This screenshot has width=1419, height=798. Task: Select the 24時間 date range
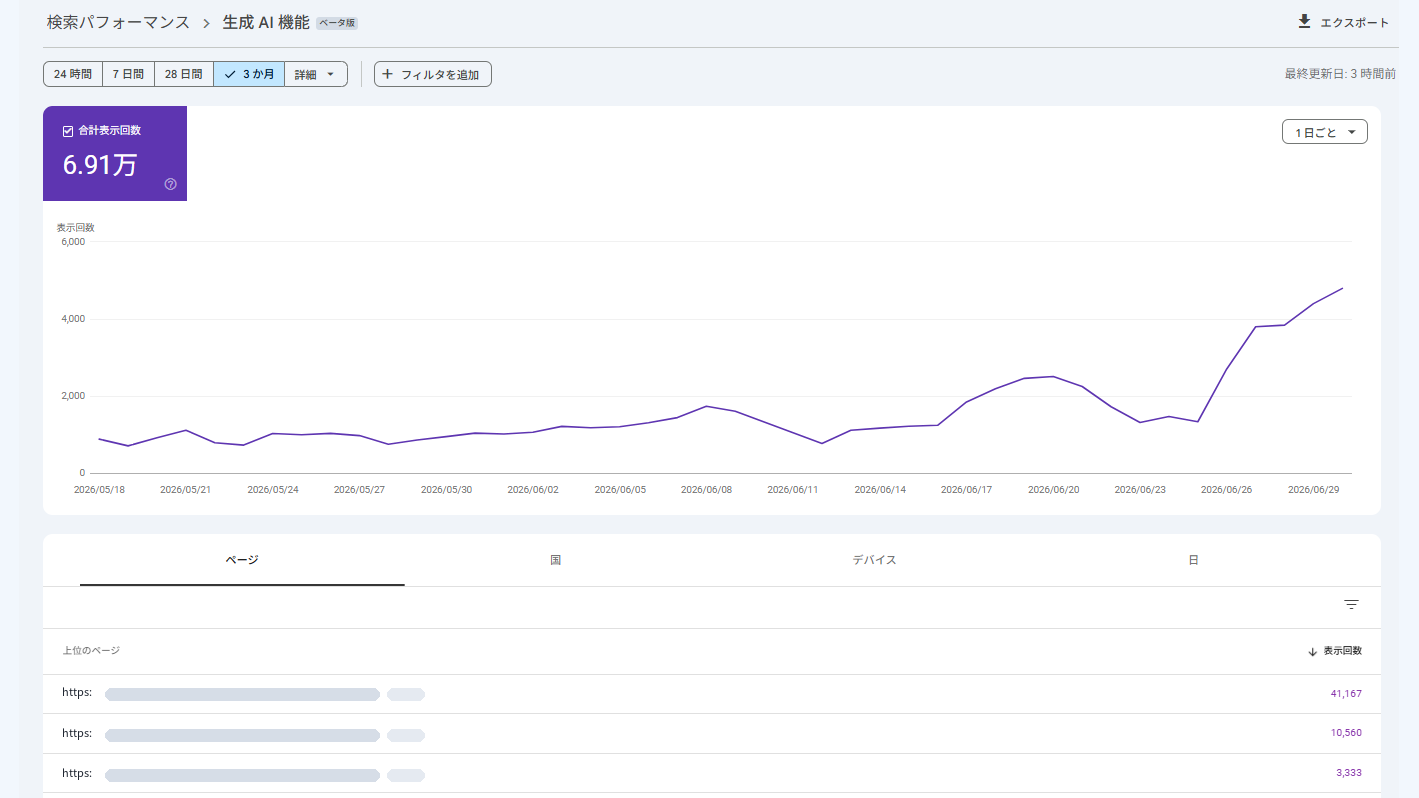tap(73, 74)
